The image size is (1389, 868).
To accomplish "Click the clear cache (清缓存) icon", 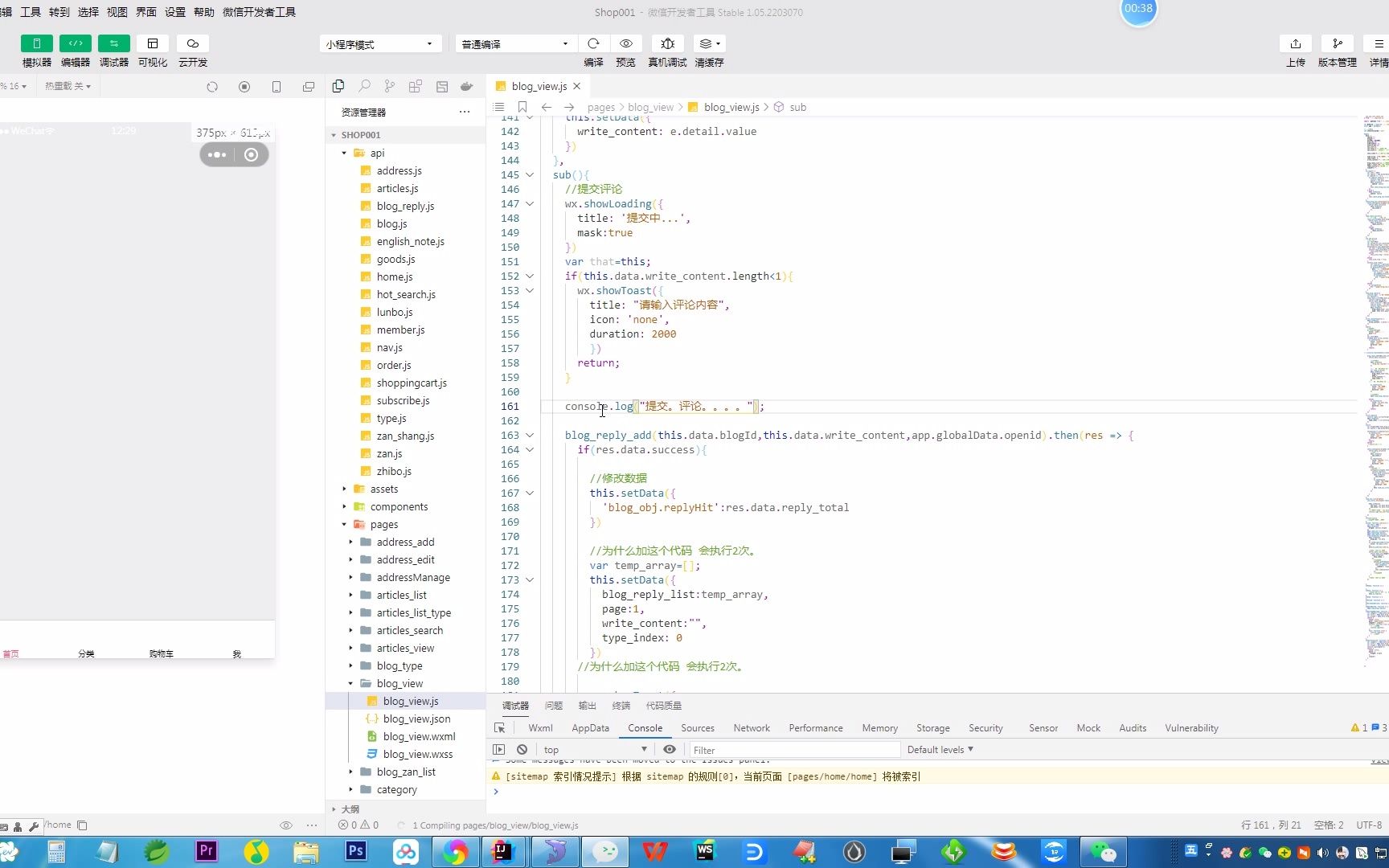I will pos(708,44).
